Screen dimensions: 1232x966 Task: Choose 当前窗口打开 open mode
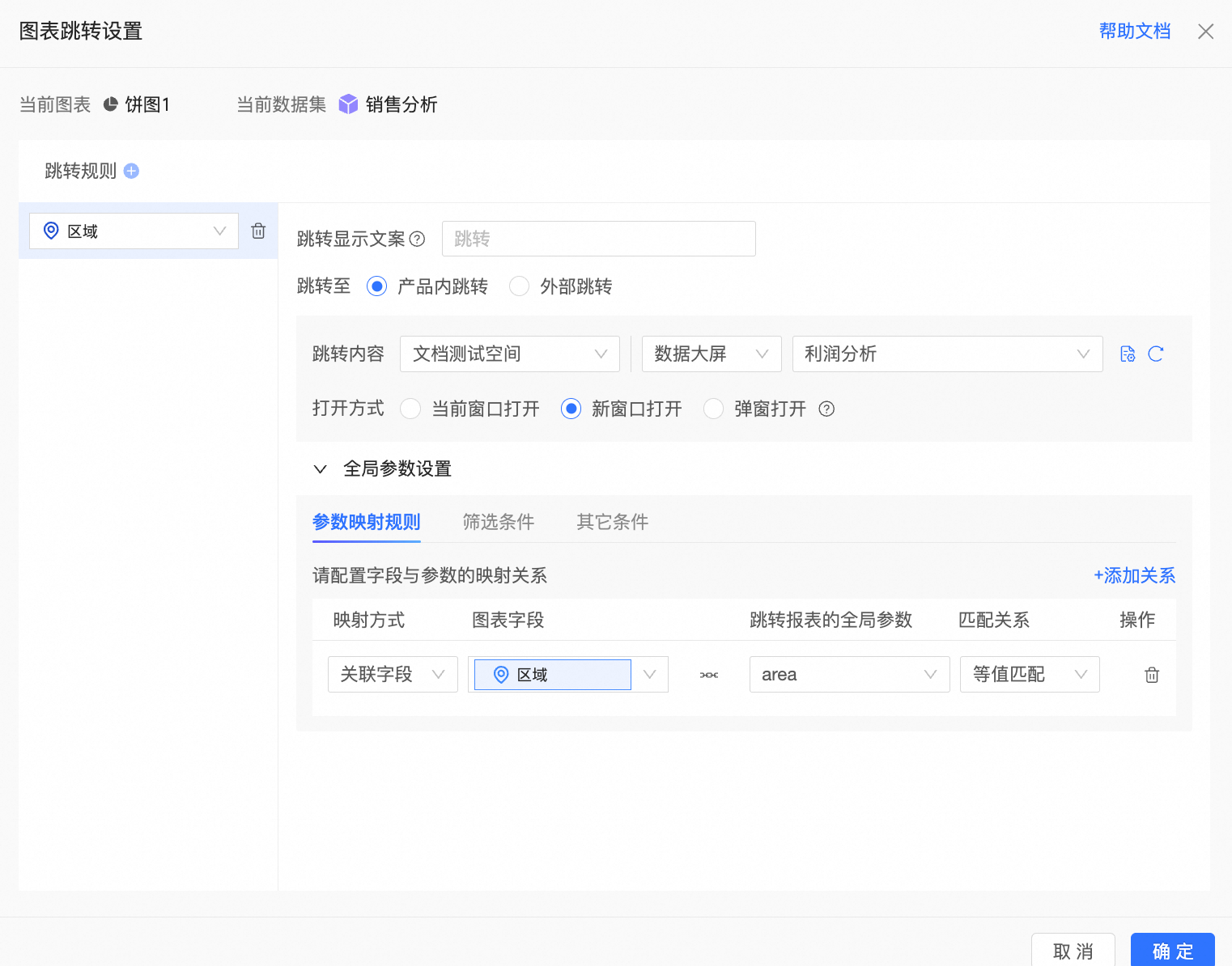[x=410, y=409]
